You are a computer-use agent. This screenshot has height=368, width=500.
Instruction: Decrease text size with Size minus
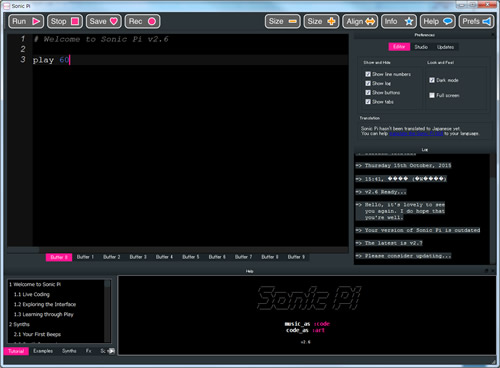pyautogui.click(x=283, y=21)
